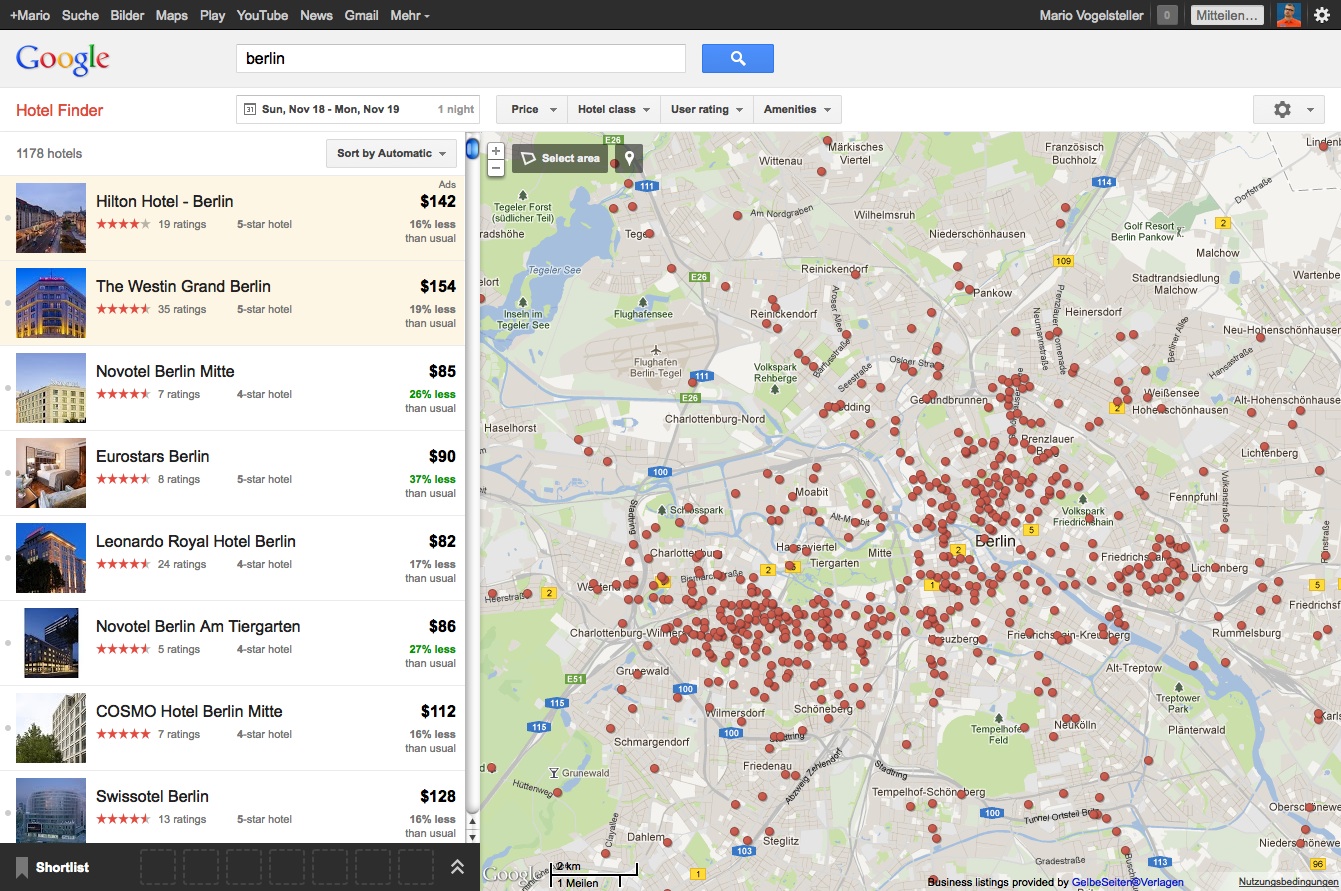Open the Price filter dropdown
Screen dimensions: 1341x891
point(532,109)
